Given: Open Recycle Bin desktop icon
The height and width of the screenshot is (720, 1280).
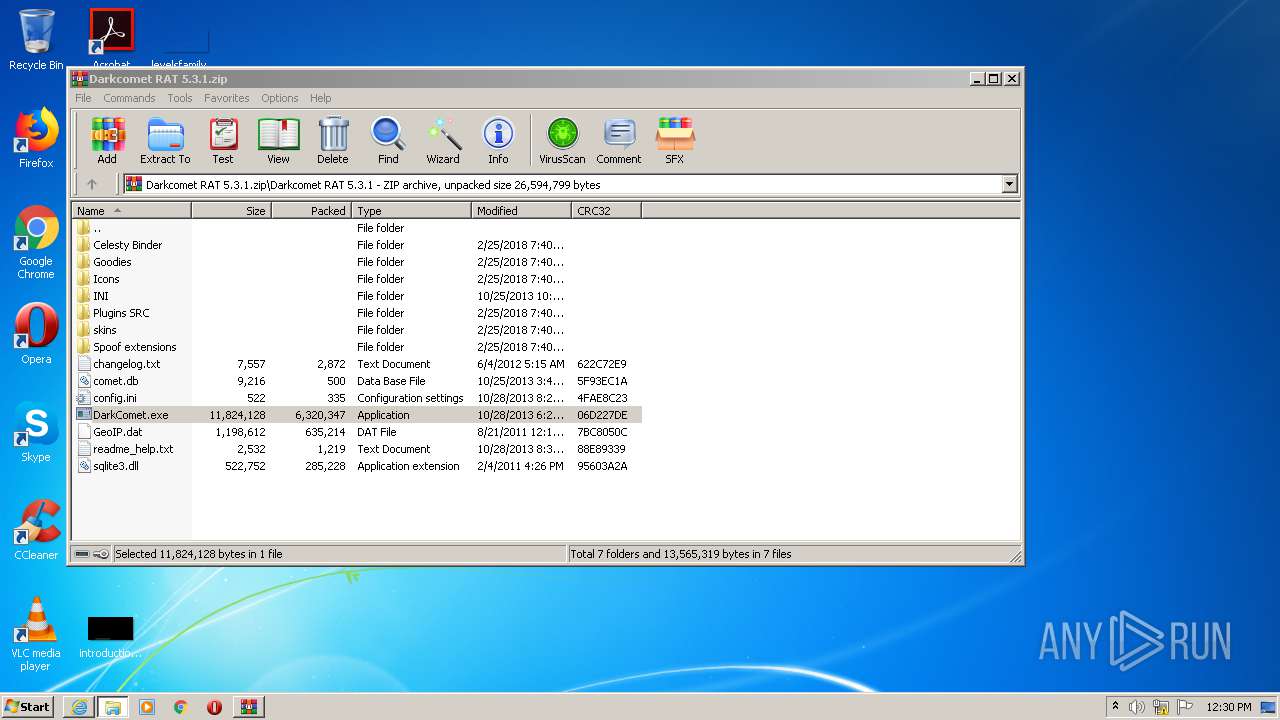Looking at the screenshot, I should click(36, 40).
